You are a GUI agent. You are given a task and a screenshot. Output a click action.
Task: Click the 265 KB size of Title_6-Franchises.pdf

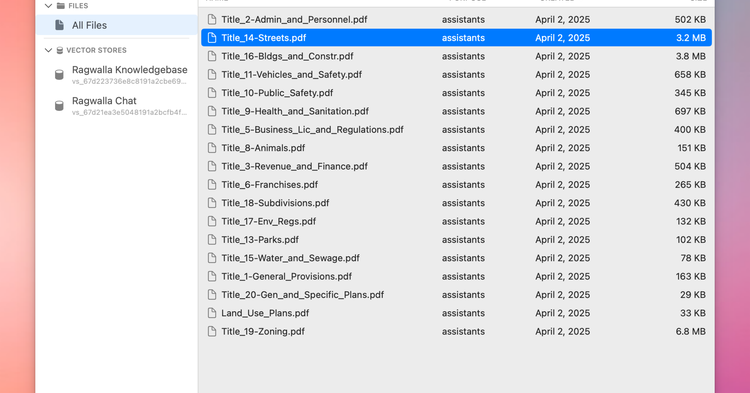click(x=690, y=185)
